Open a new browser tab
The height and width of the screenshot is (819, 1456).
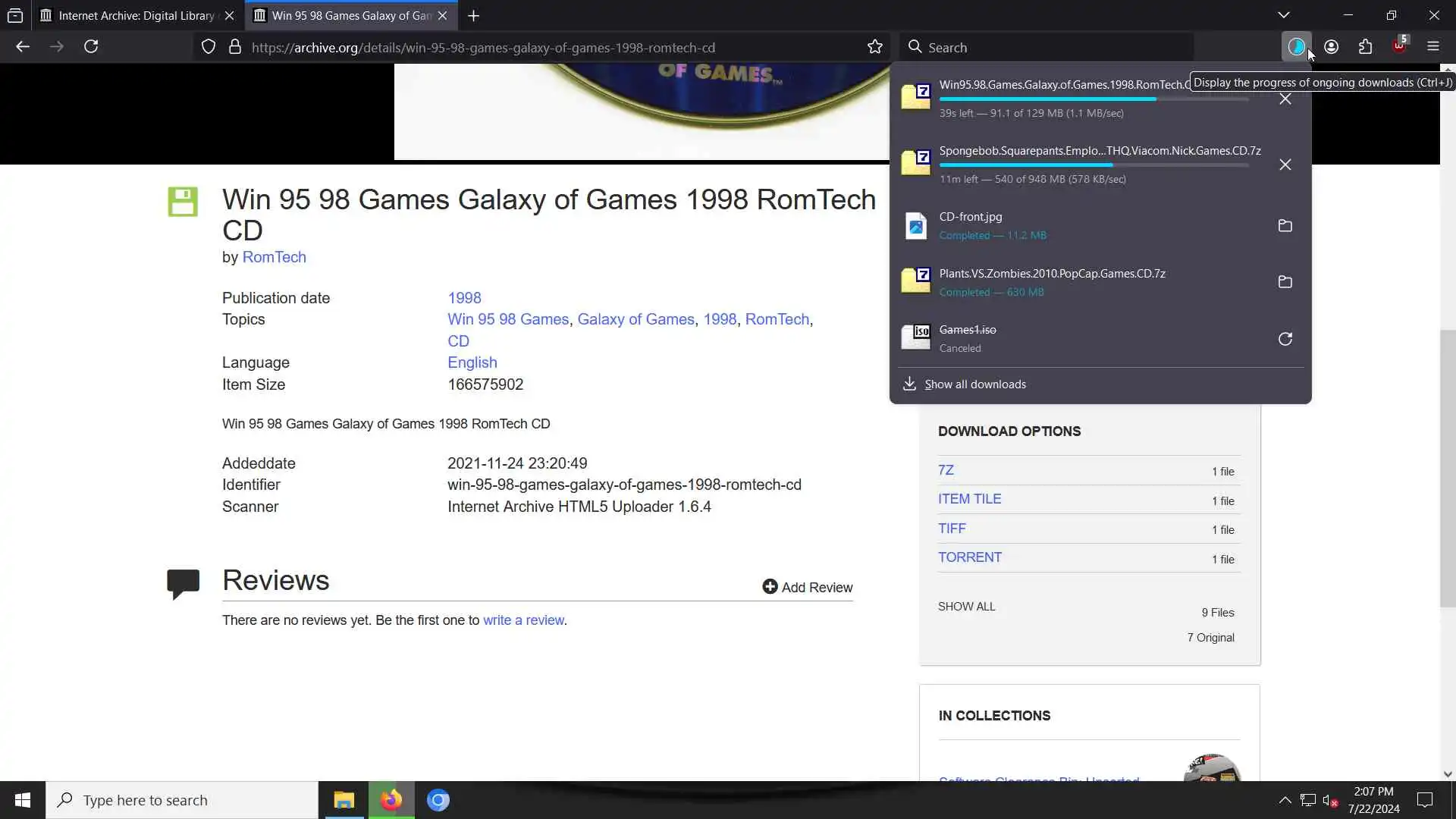[473, 15]
